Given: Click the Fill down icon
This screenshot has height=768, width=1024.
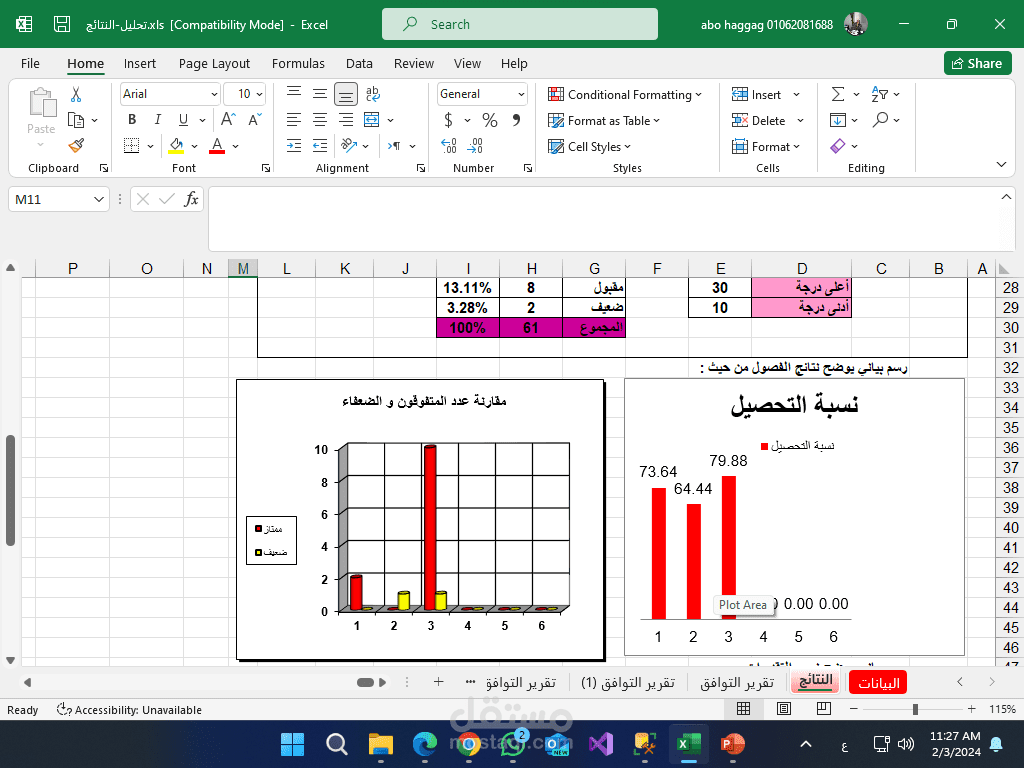Looking at the screenshot, I should [x=838, y=120].
